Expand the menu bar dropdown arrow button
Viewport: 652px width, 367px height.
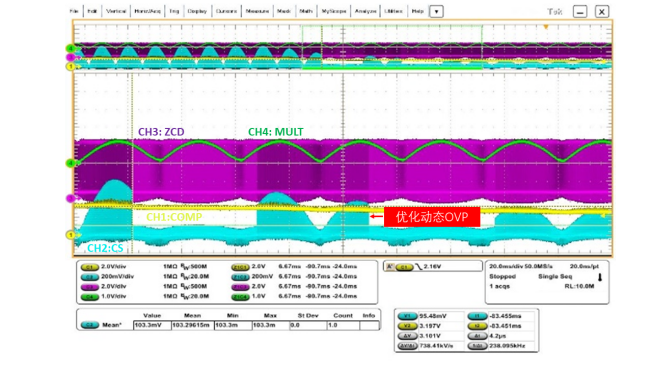436,12
